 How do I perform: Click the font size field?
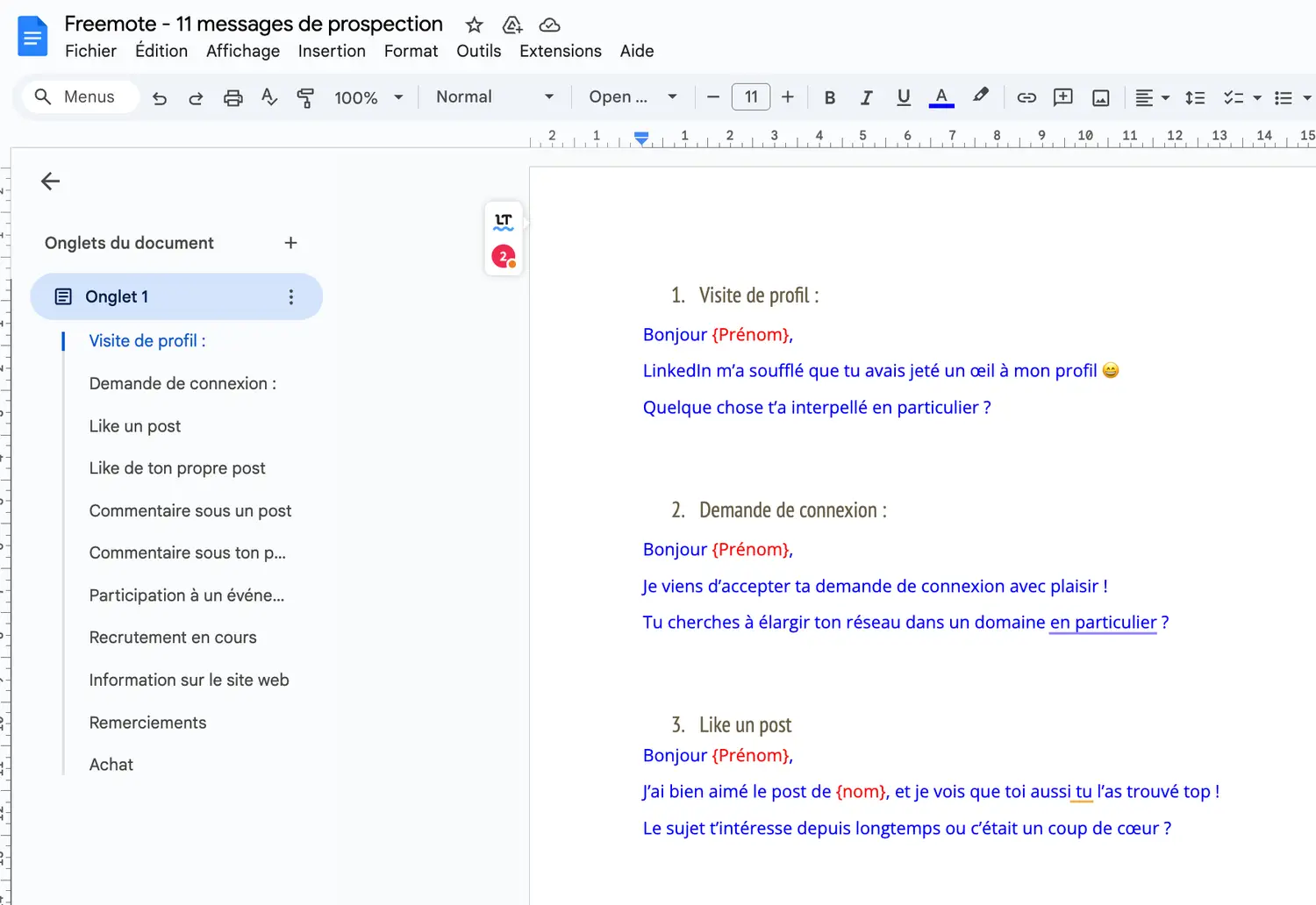[x=751, y=97]
